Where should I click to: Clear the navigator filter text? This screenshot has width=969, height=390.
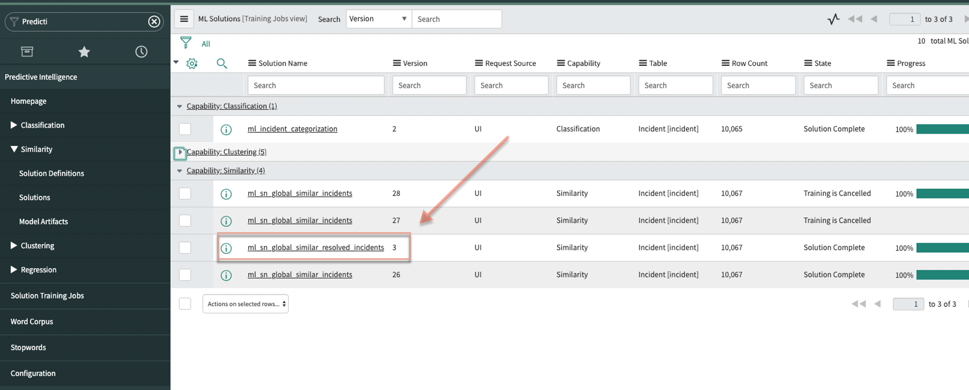point(154,22)
